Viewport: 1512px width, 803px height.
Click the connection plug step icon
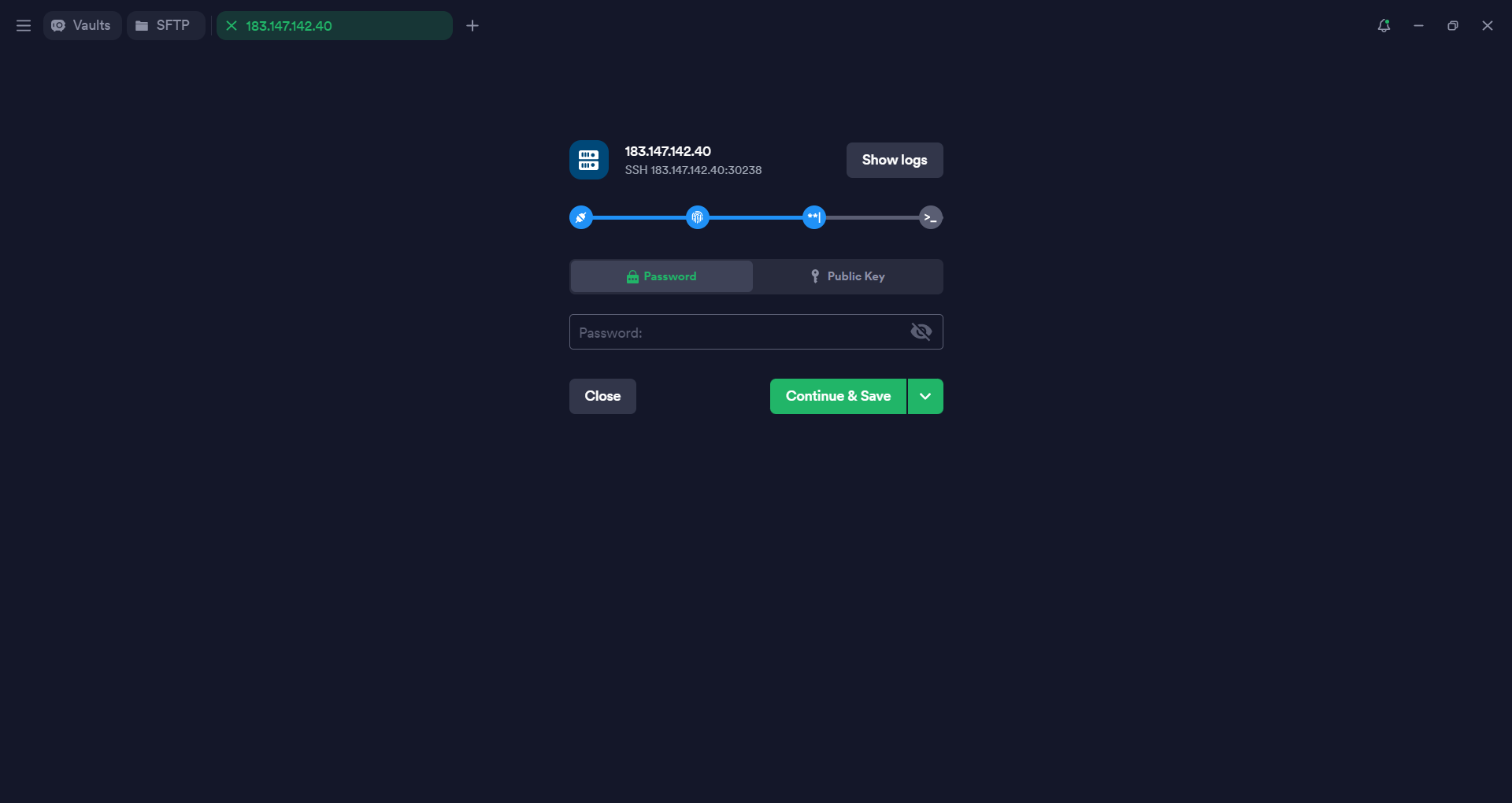[580, 217]
